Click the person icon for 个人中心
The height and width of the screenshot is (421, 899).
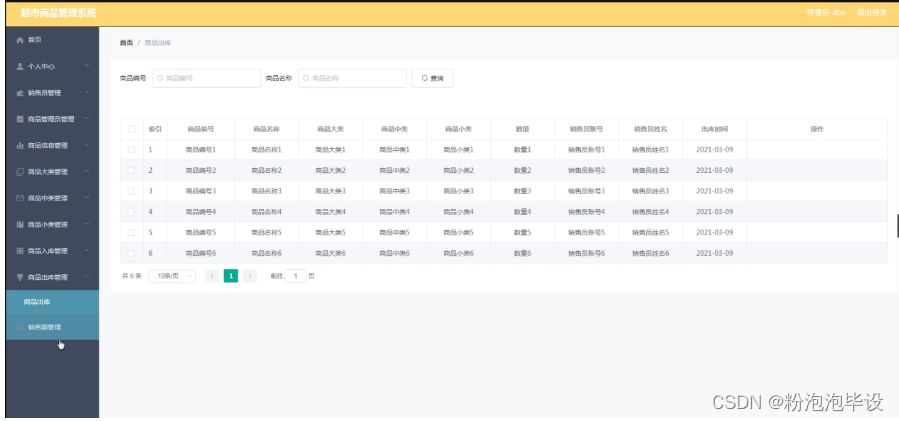pos(20,67)
